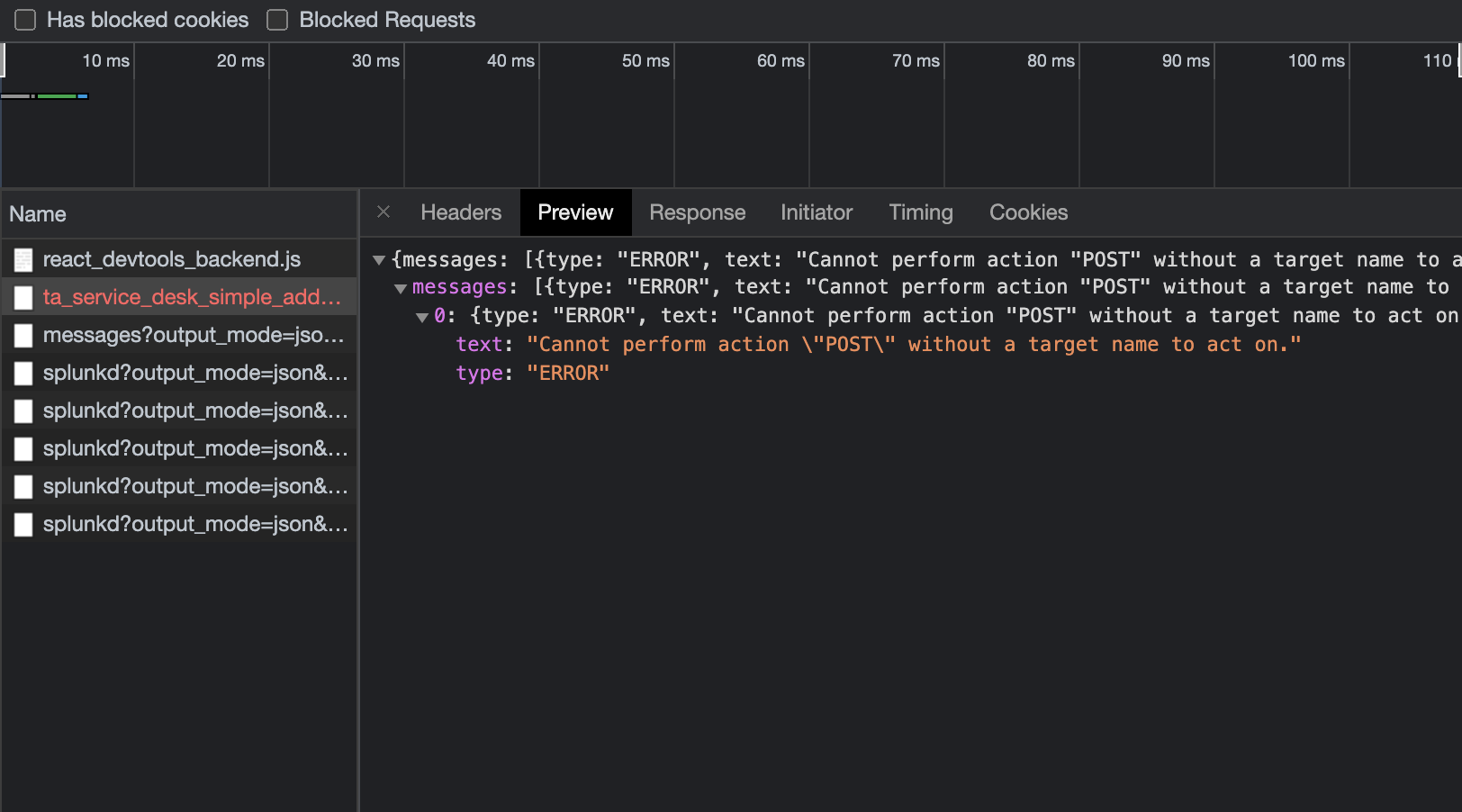Switch to the Initiator tab
Viewport: 1462px width, 812px height.
click(x=816, y=212)
